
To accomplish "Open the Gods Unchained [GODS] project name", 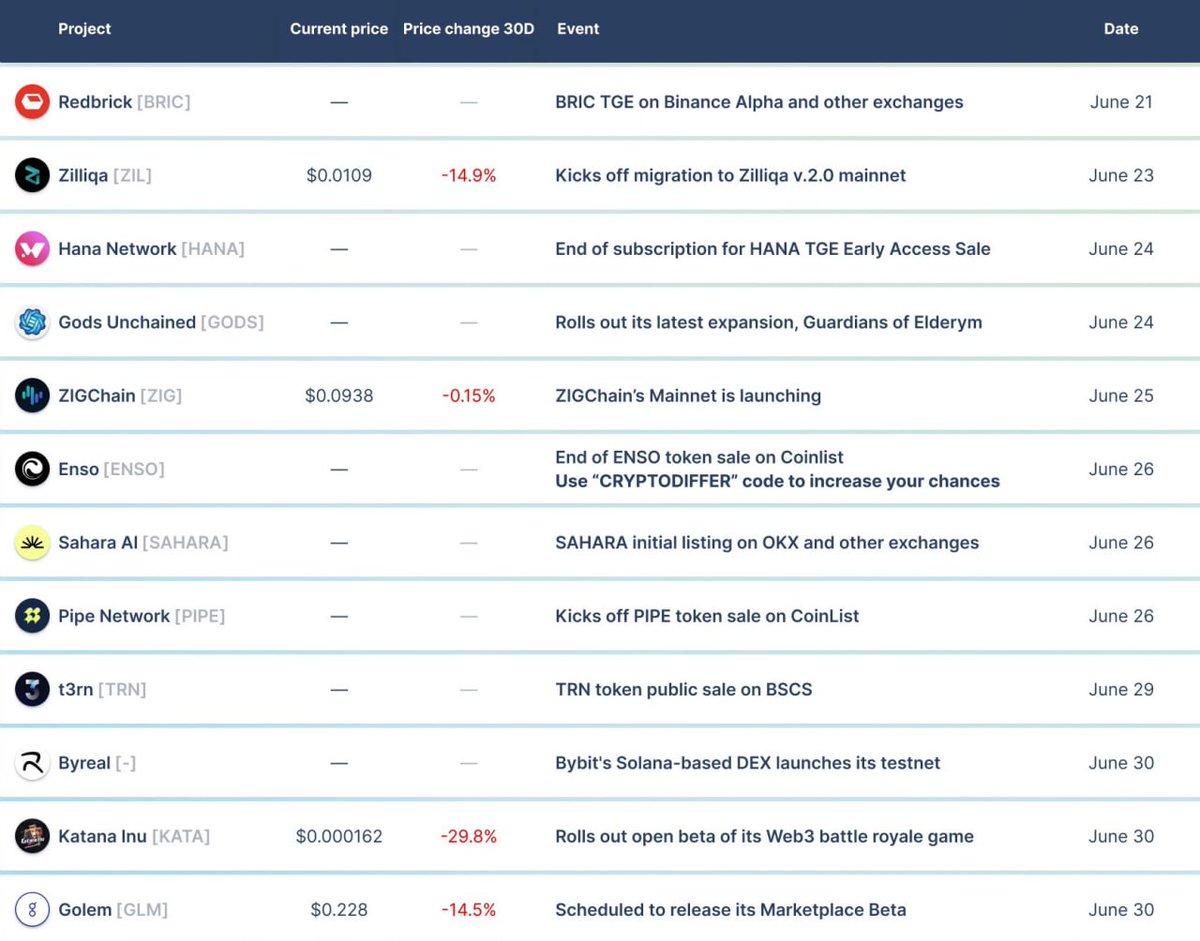I will tap(161, 322).
